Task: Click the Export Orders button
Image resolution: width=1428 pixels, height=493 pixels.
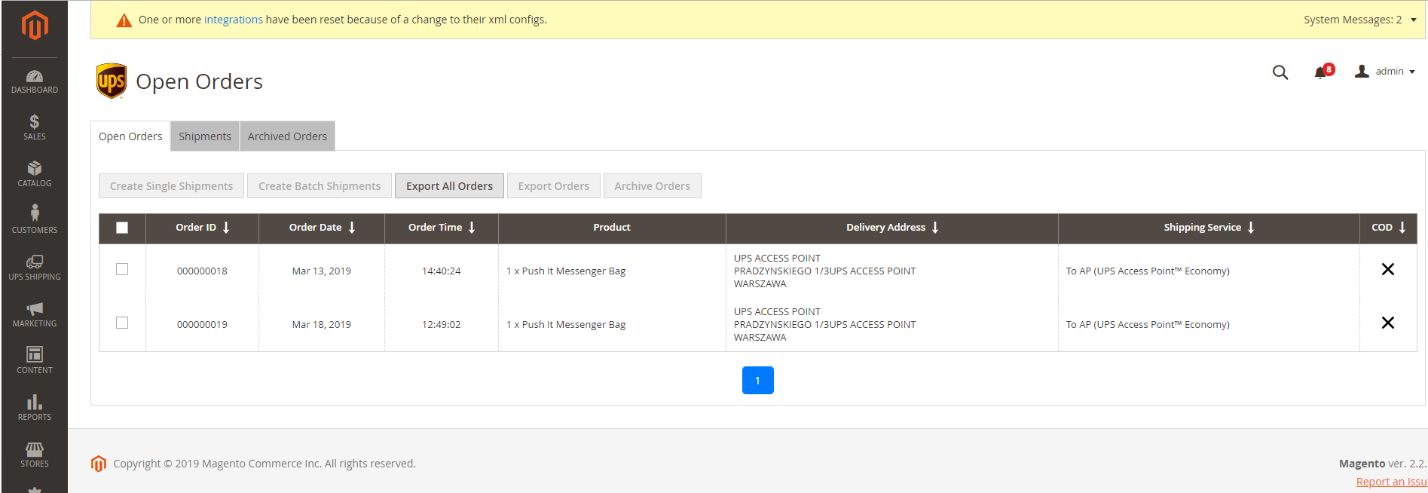Action: (553, 186)
